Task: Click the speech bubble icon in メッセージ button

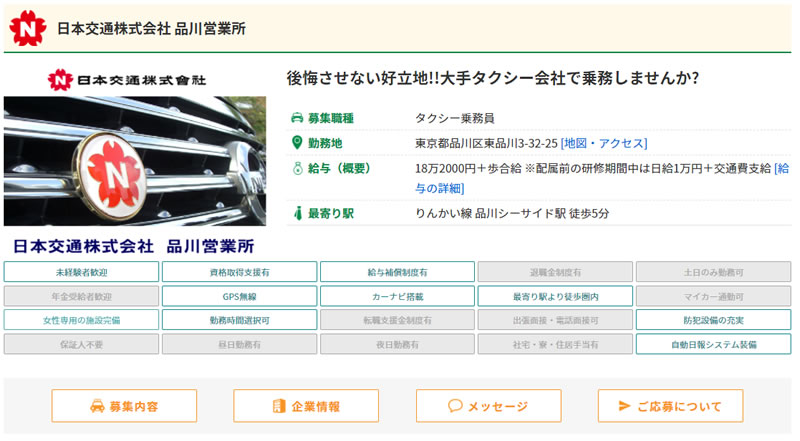Action: pyautogui.click(x=455, y=406)
